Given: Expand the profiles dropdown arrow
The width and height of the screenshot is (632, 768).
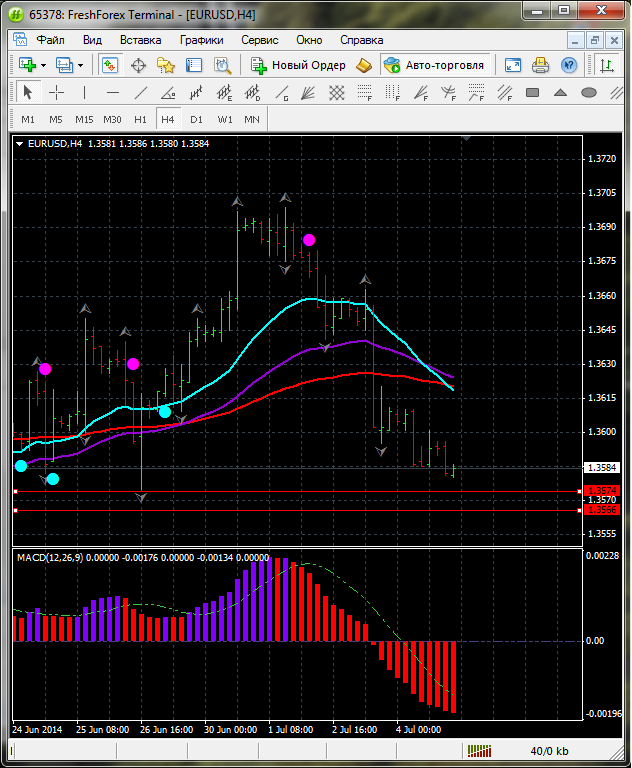Looking at the screenshot, I should click(x=81, y=65).
